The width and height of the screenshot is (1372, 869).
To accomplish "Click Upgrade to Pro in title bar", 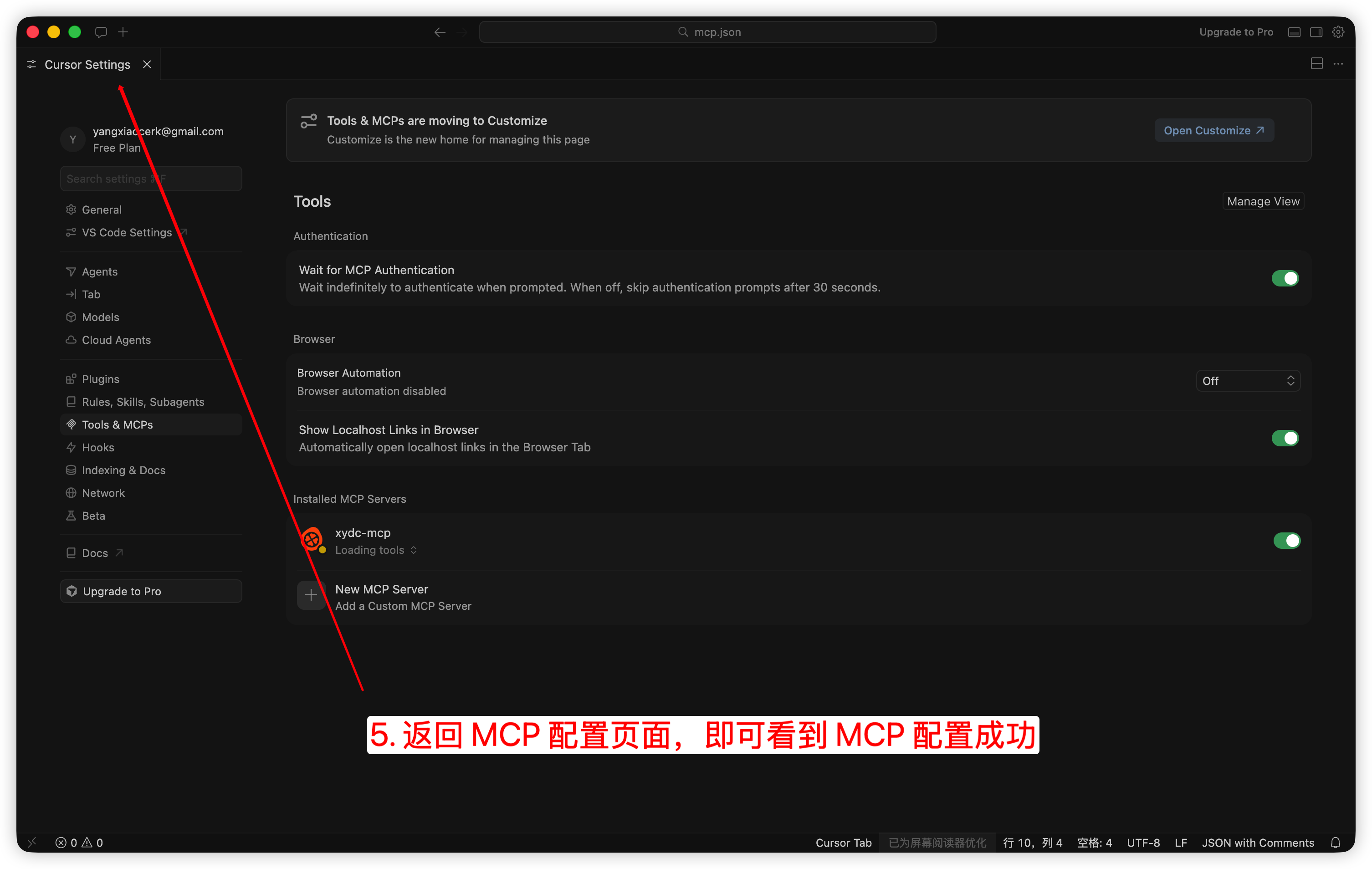I will pyautogui.click(x=1236, y=32).
